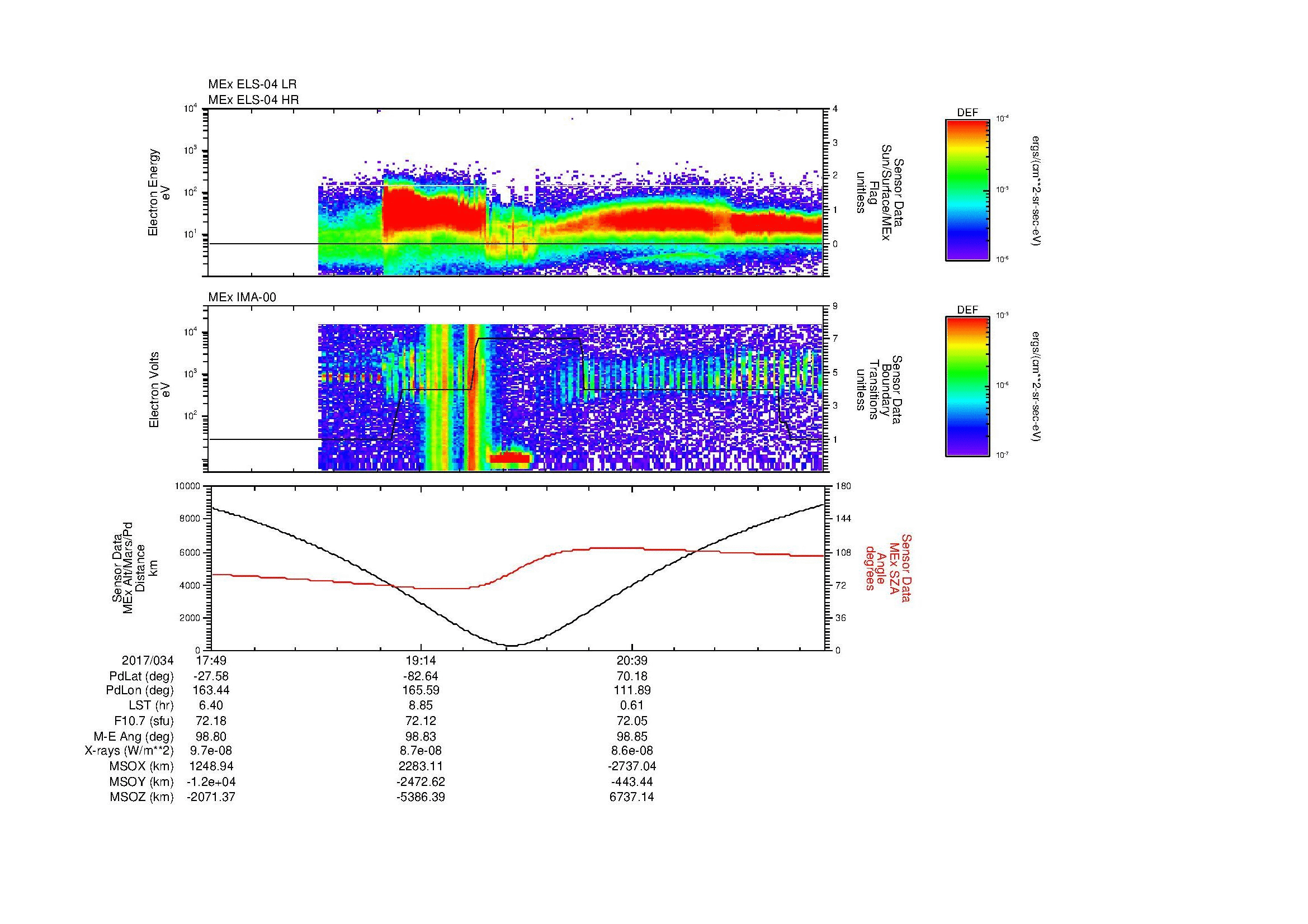Click the red 'MEx SZA Angle degrees' axis label
The width and height of the screenshot is (1308, 924).
(x=887, y=567)
